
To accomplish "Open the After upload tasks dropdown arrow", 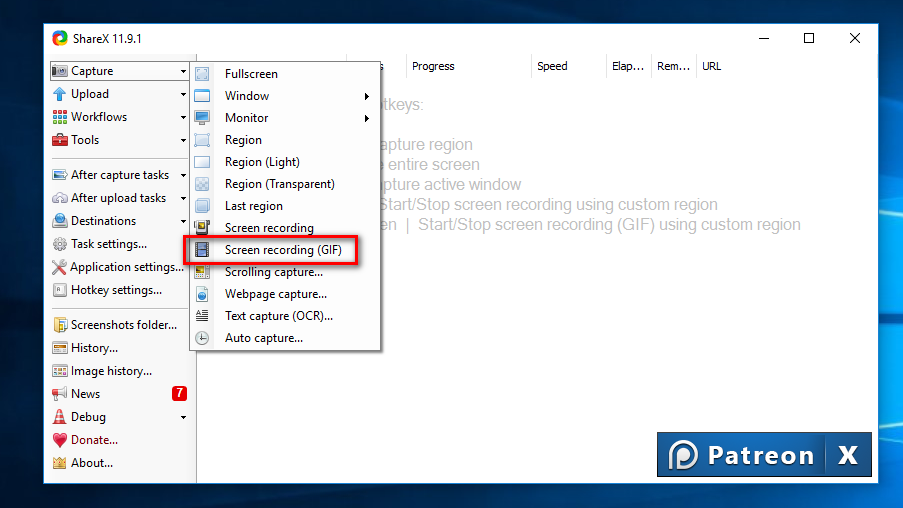I will coord(183,198).
